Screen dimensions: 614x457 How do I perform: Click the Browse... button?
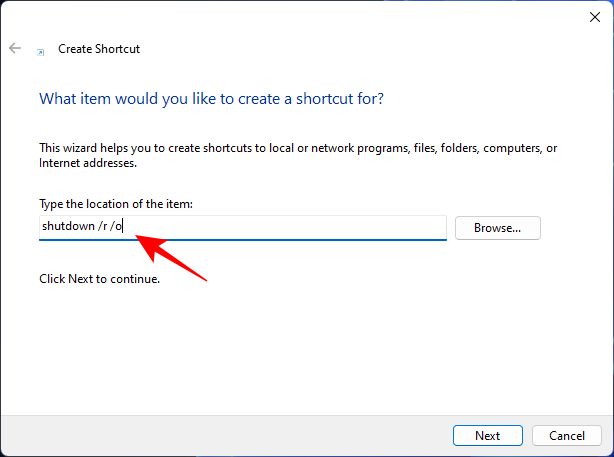pos(497,228)
